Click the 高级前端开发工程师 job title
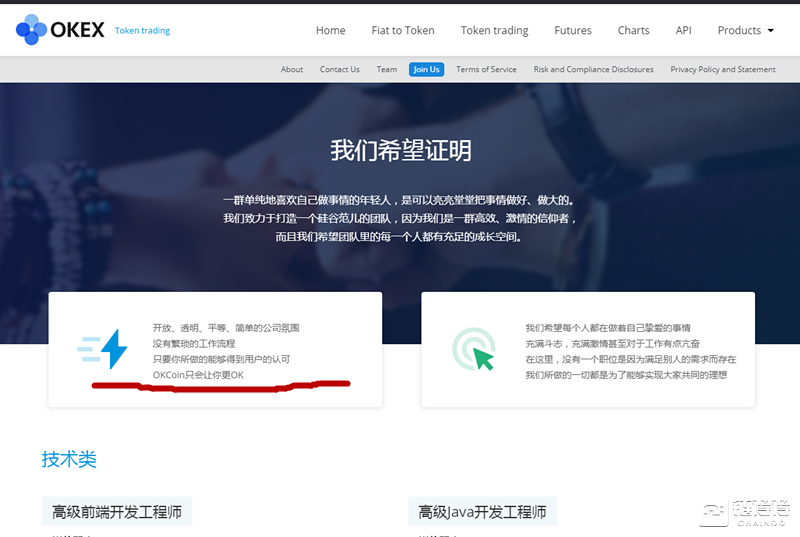The height and width of the screenshot is (537, 800). tap(117, 512)
